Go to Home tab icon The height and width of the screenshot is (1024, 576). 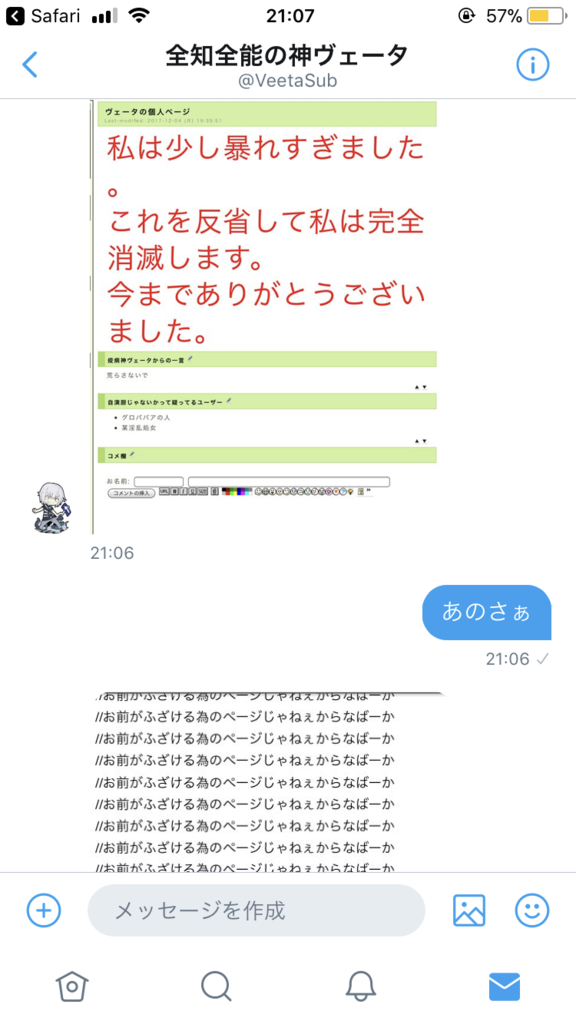click(72, 986)
